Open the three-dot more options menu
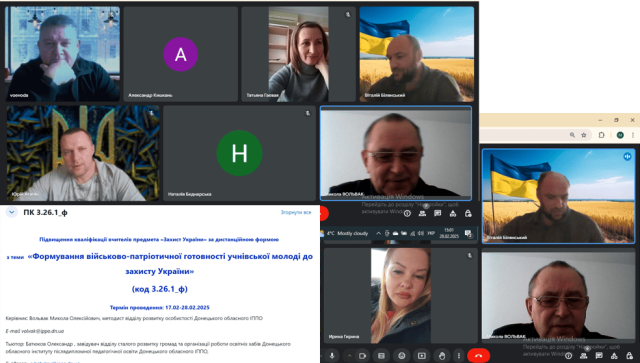The image size is (640, 363). pos(459,356)
